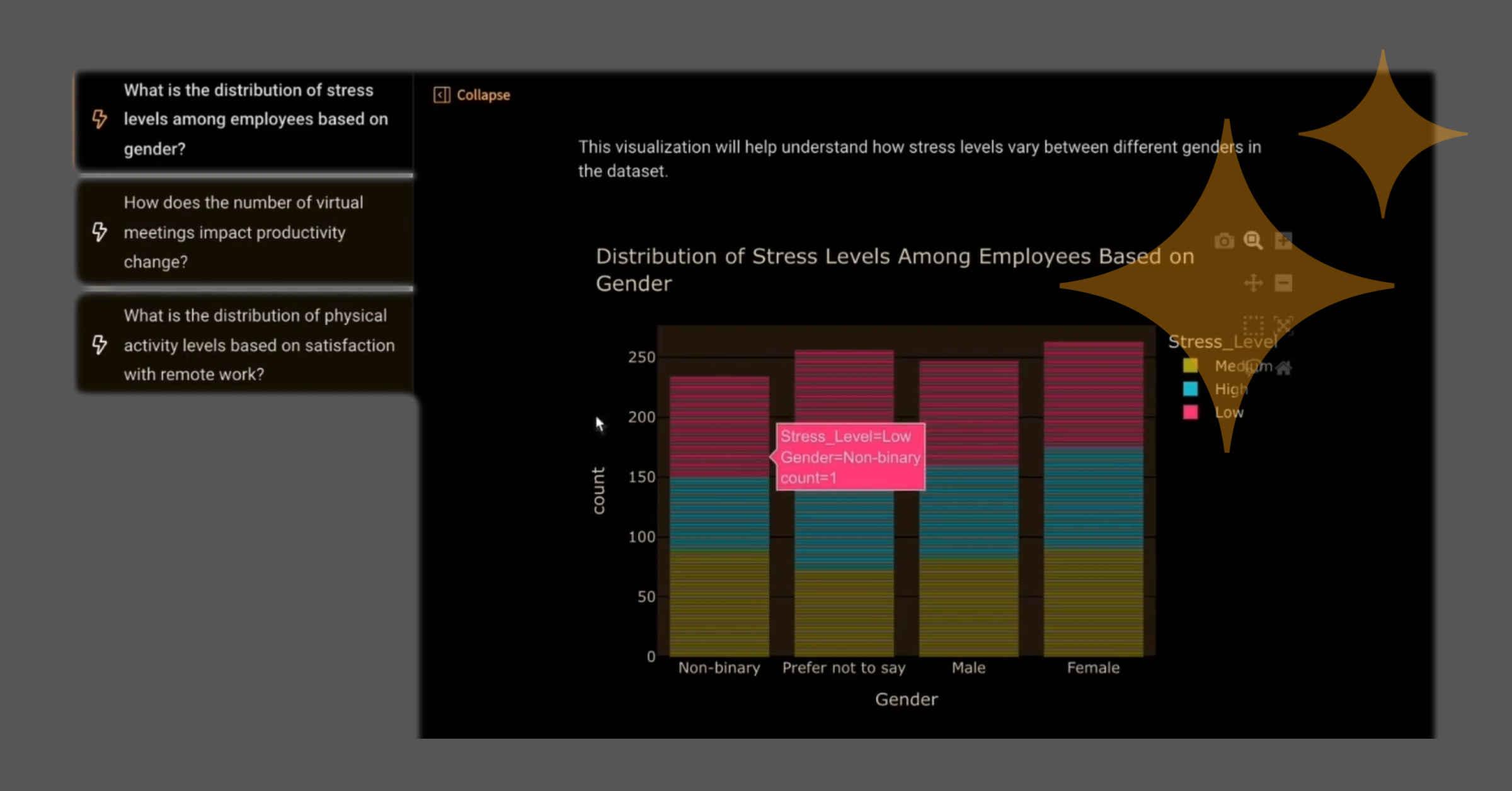The image size is (1512, 791).
Task: Toggle Low trace via pink legend swatch
Action: click(1190, 413)
